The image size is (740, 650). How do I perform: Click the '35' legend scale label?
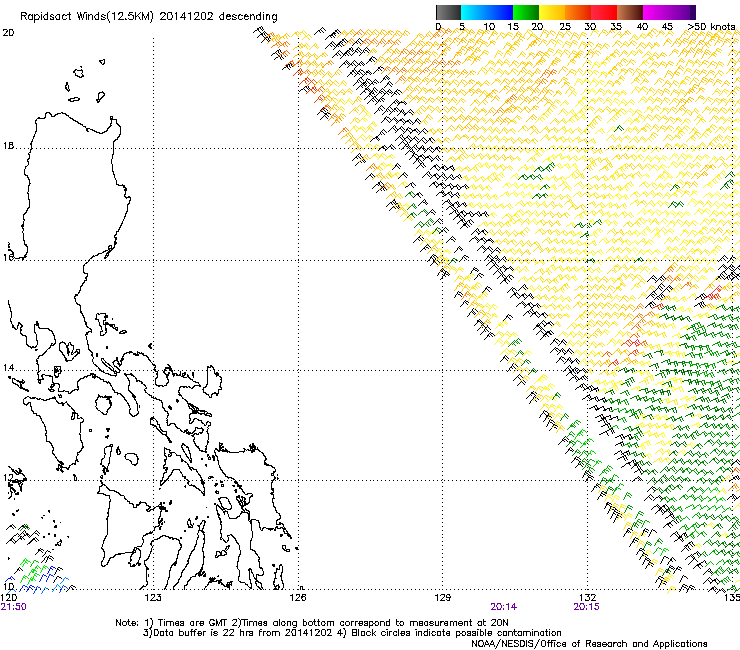[x=616, y=26]
